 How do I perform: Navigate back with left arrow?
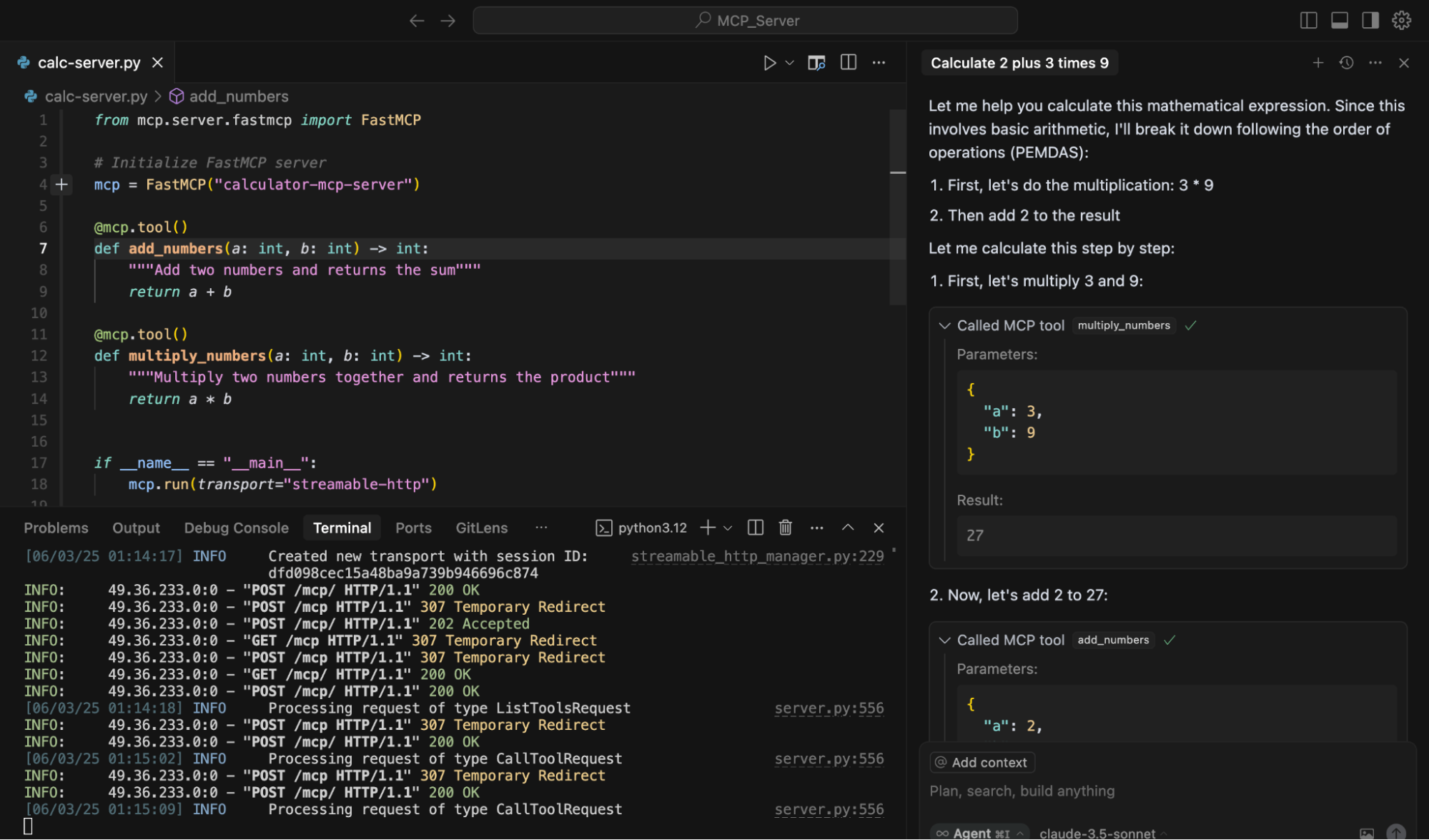(x=417, y=21)
